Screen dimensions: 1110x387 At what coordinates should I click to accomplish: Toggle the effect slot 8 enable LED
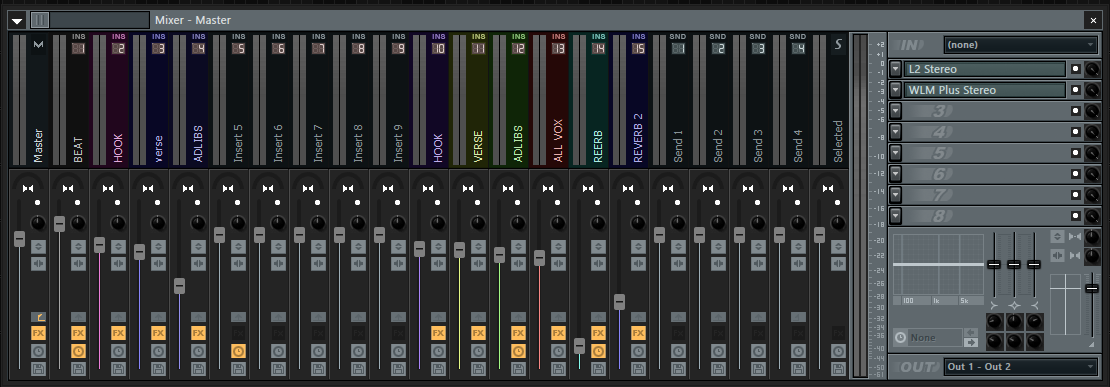click(x=1075, y=215)
